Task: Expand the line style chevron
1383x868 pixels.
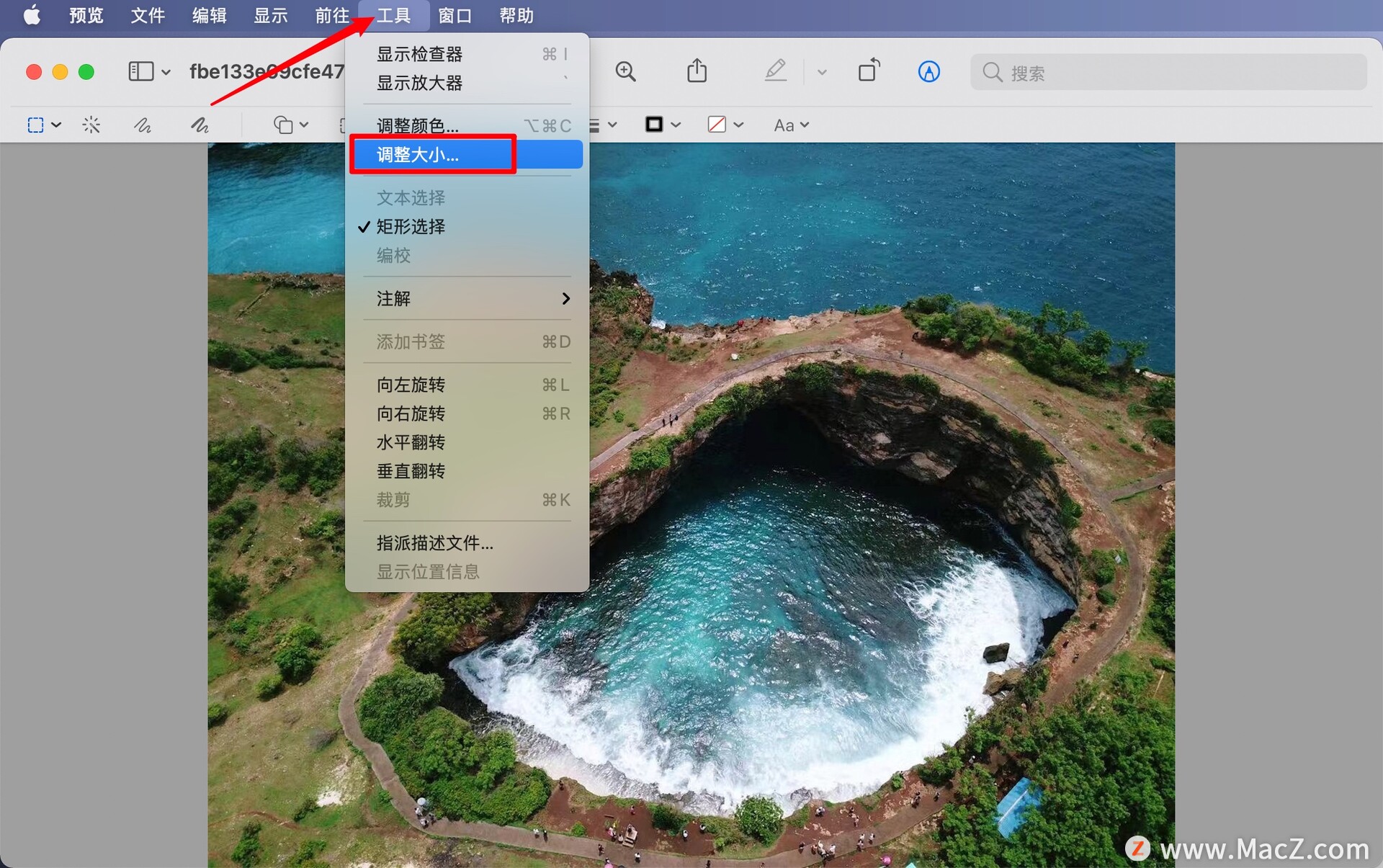Action: click(x=612, y=125)
